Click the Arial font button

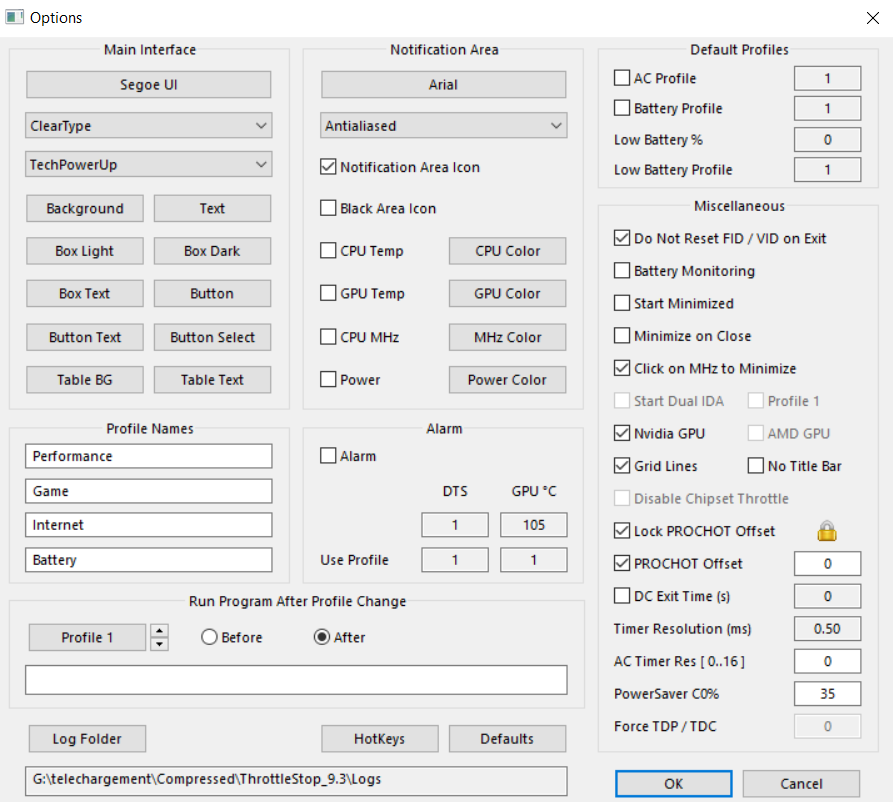point(444,84)
